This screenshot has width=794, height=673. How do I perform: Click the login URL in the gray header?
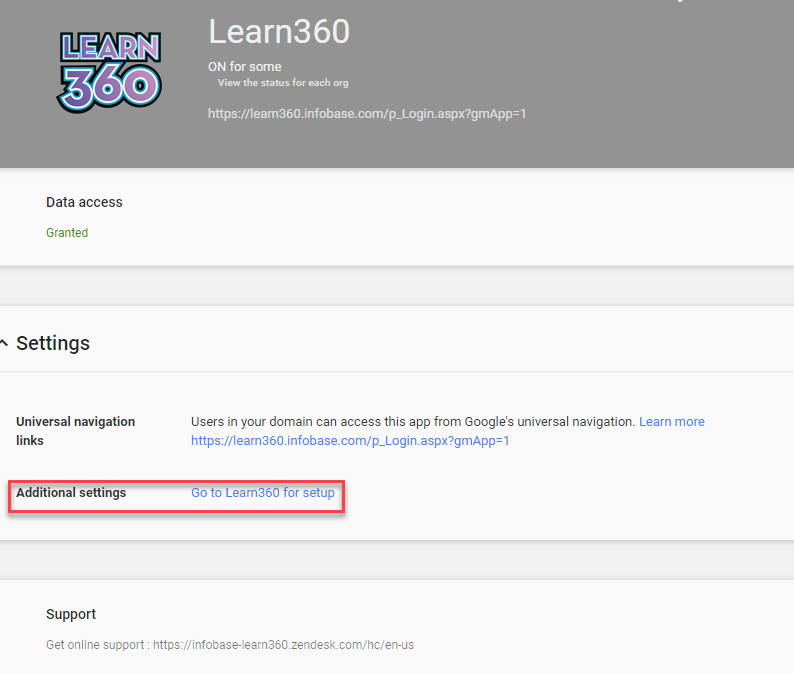click(x=366, y=114)
